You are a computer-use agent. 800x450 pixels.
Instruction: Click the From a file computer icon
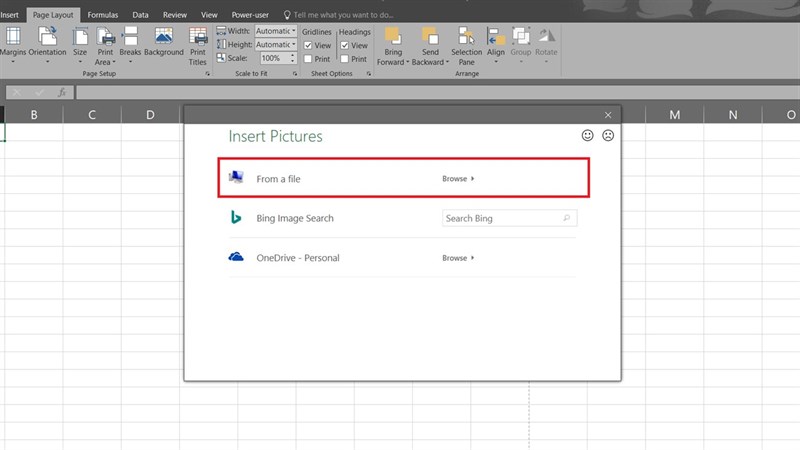coord(236,177)
